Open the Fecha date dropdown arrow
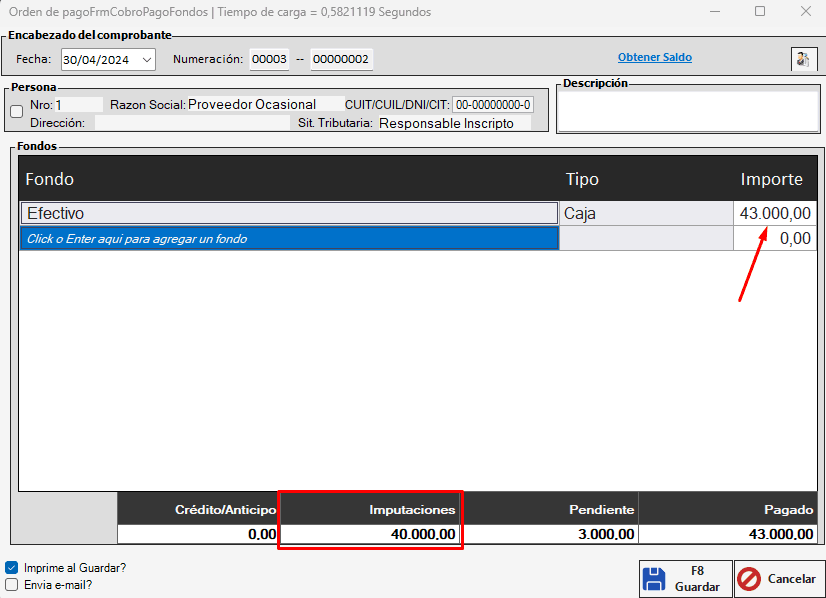Image resolution: width=826 pixels, height=598 pixels. point(147,60)
